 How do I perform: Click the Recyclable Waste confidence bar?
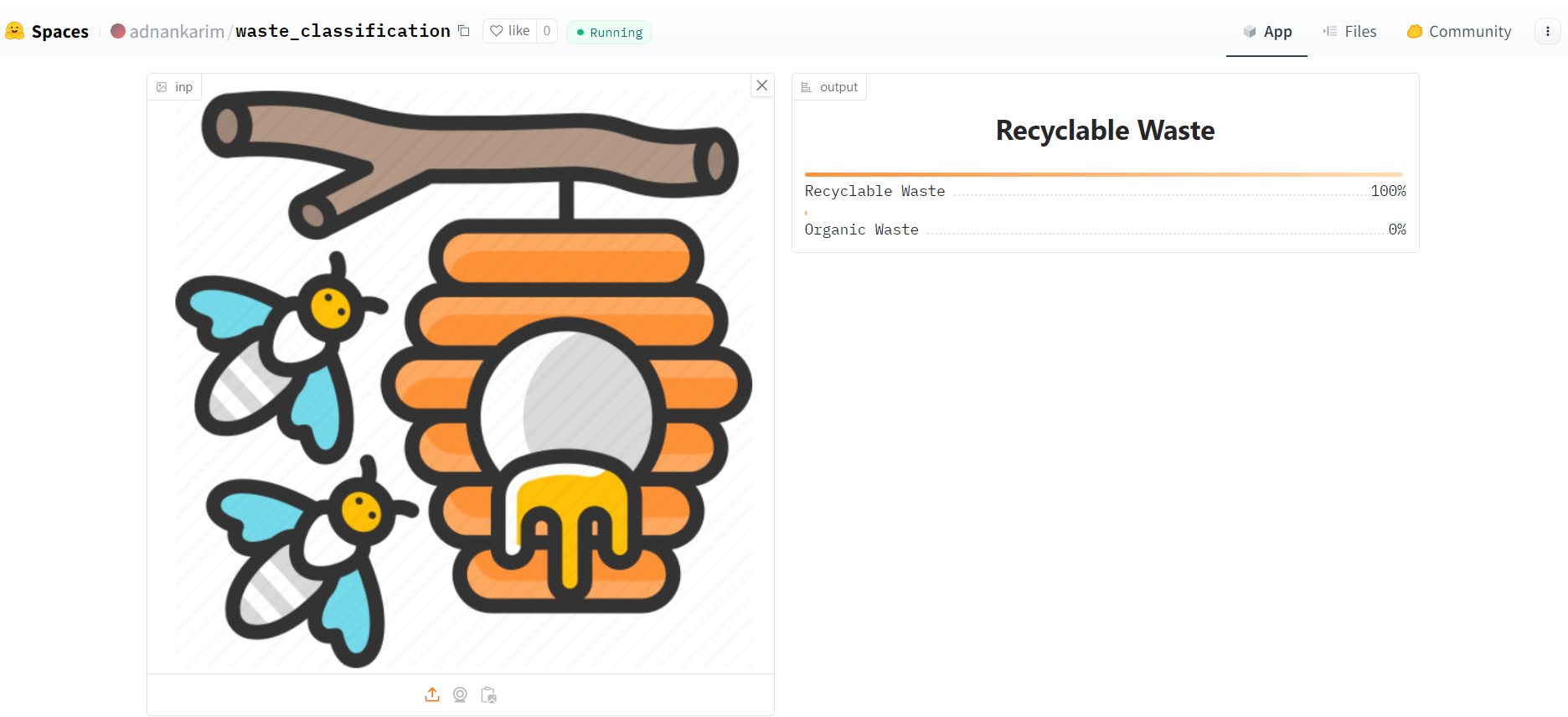1104,174
